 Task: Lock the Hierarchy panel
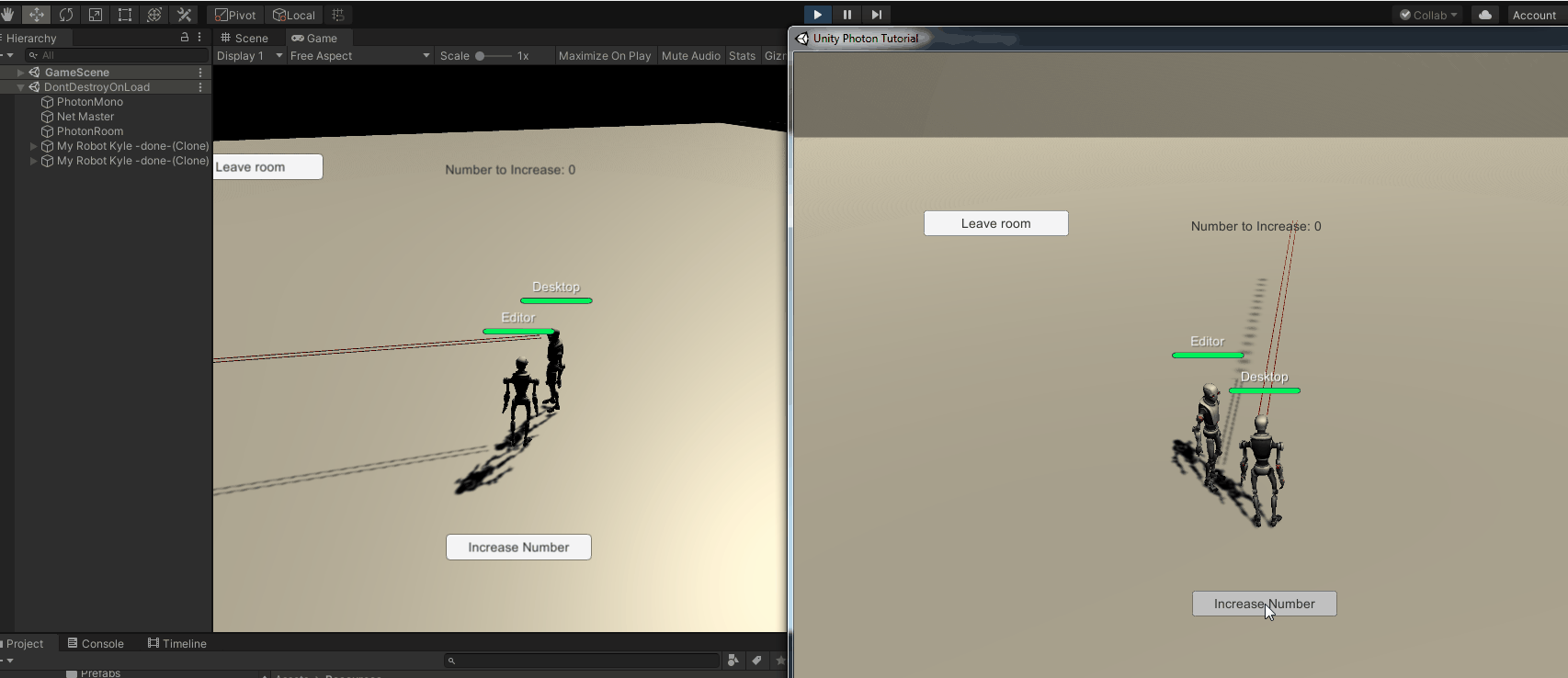point(185,38)
